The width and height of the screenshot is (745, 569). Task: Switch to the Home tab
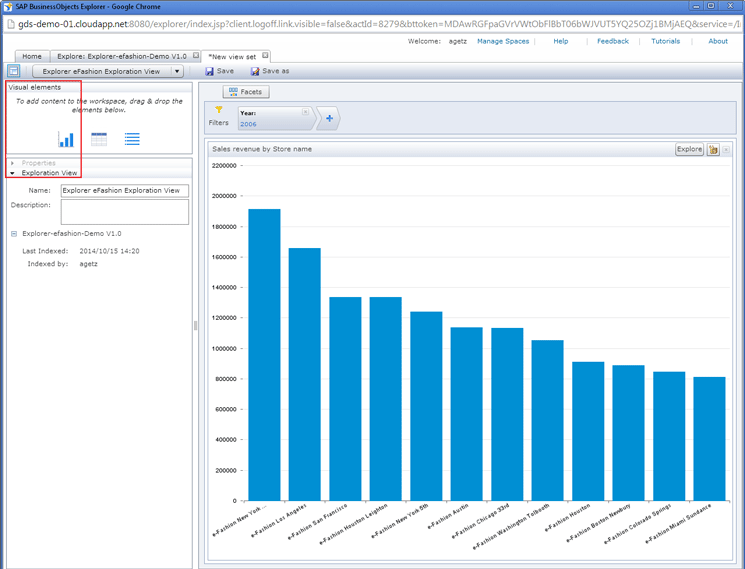coord(32,56)
